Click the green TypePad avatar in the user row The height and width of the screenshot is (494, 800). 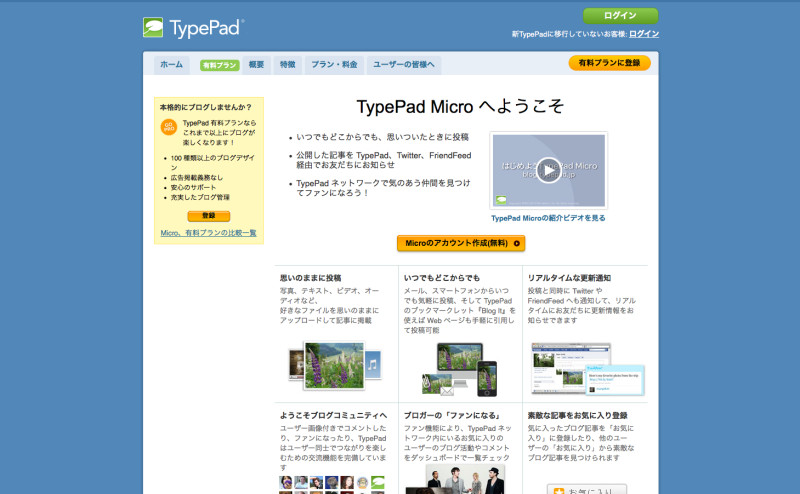[378, 482]
